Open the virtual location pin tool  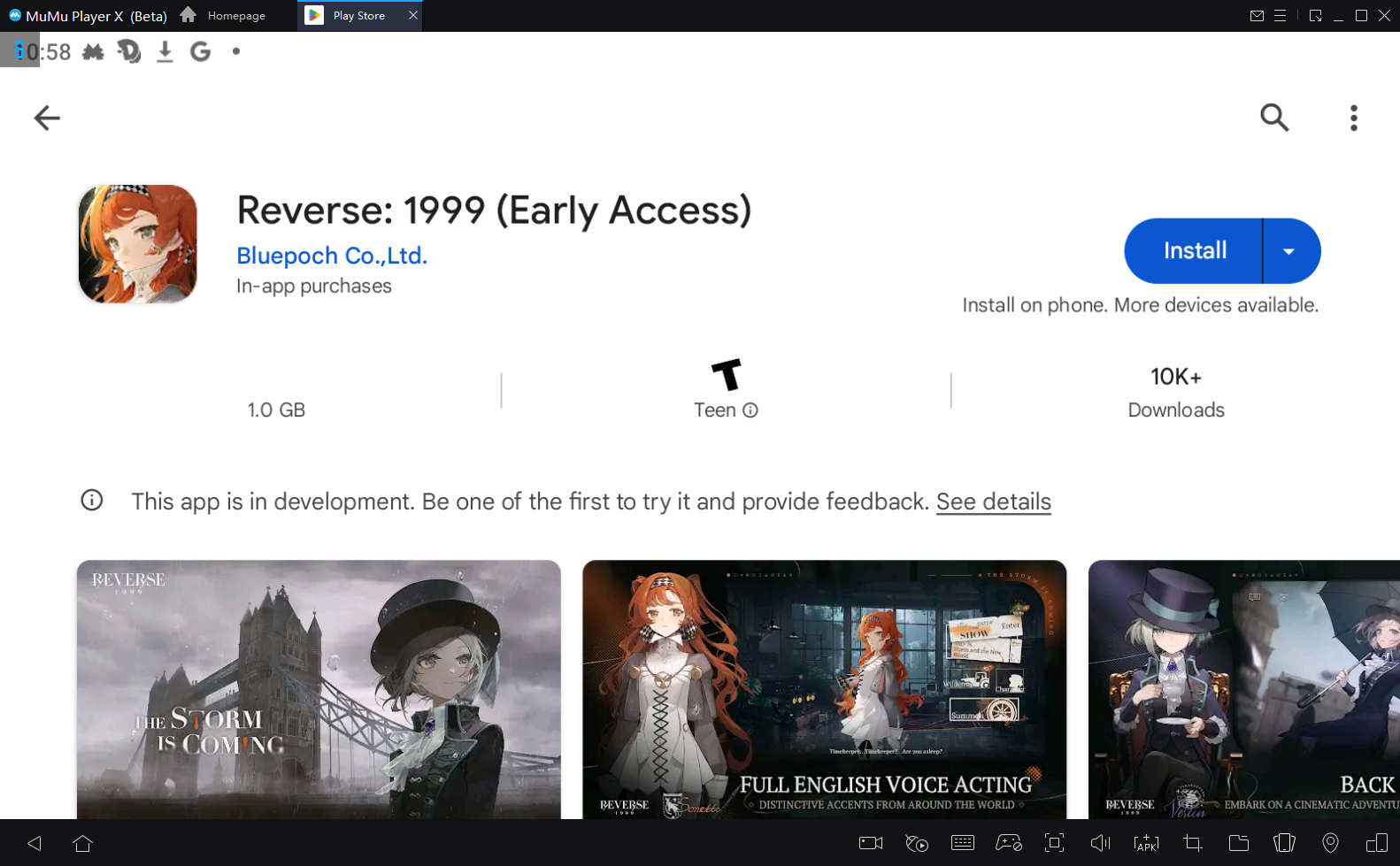click(1330, 843)
